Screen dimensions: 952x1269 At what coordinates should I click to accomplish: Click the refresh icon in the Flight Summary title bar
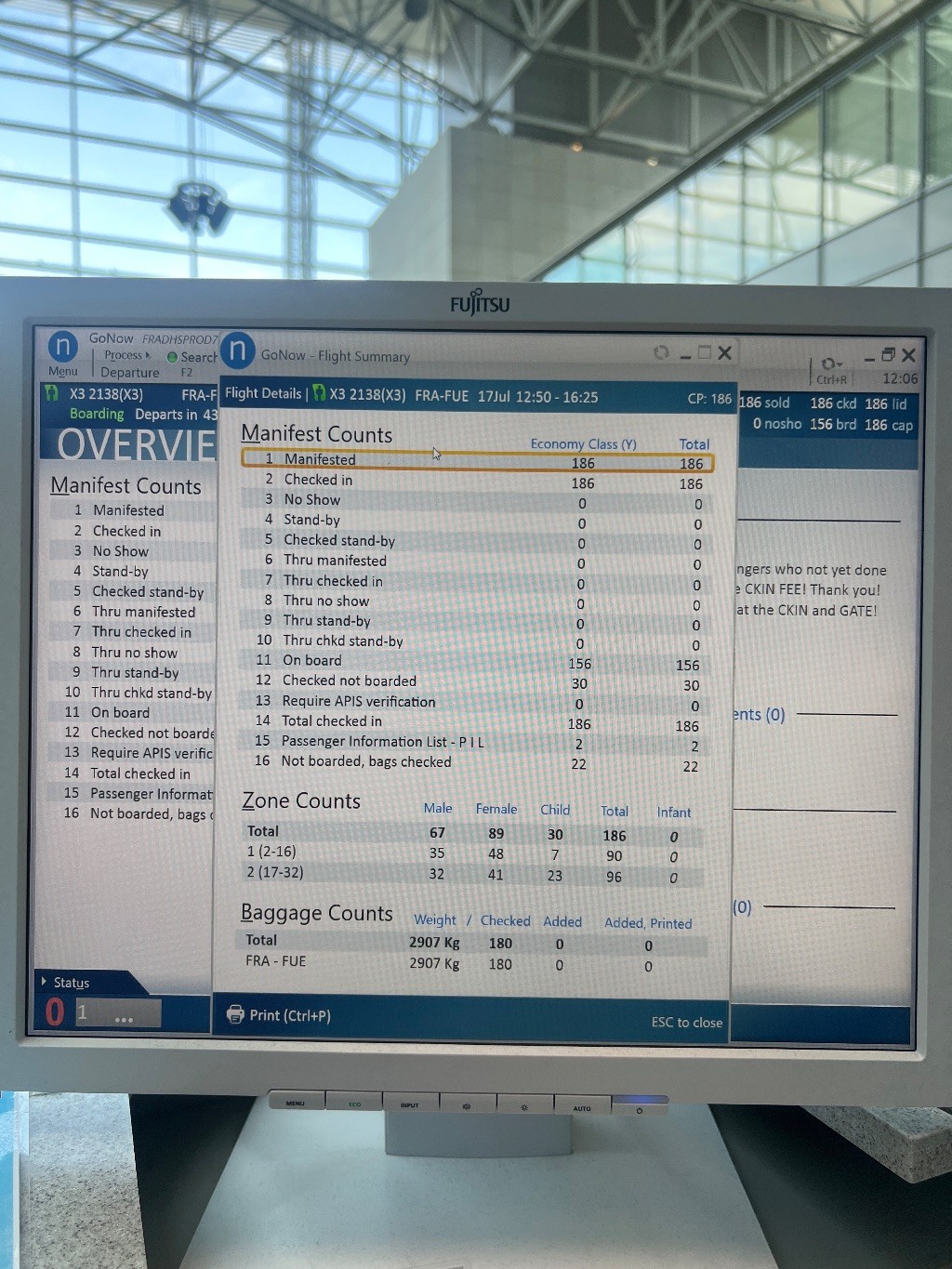point(661,352)
